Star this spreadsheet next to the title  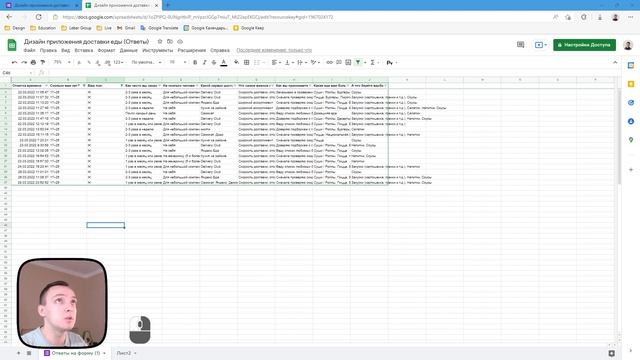click(x=160, y=42)
